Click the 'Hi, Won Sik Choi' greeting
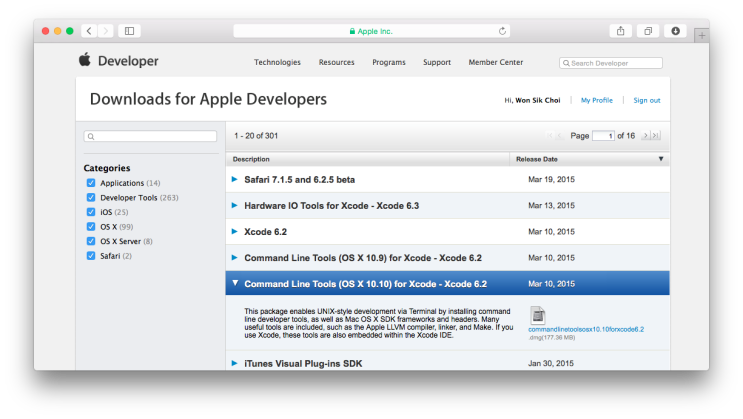The image size is (743, 419). [x=532, y=100]
